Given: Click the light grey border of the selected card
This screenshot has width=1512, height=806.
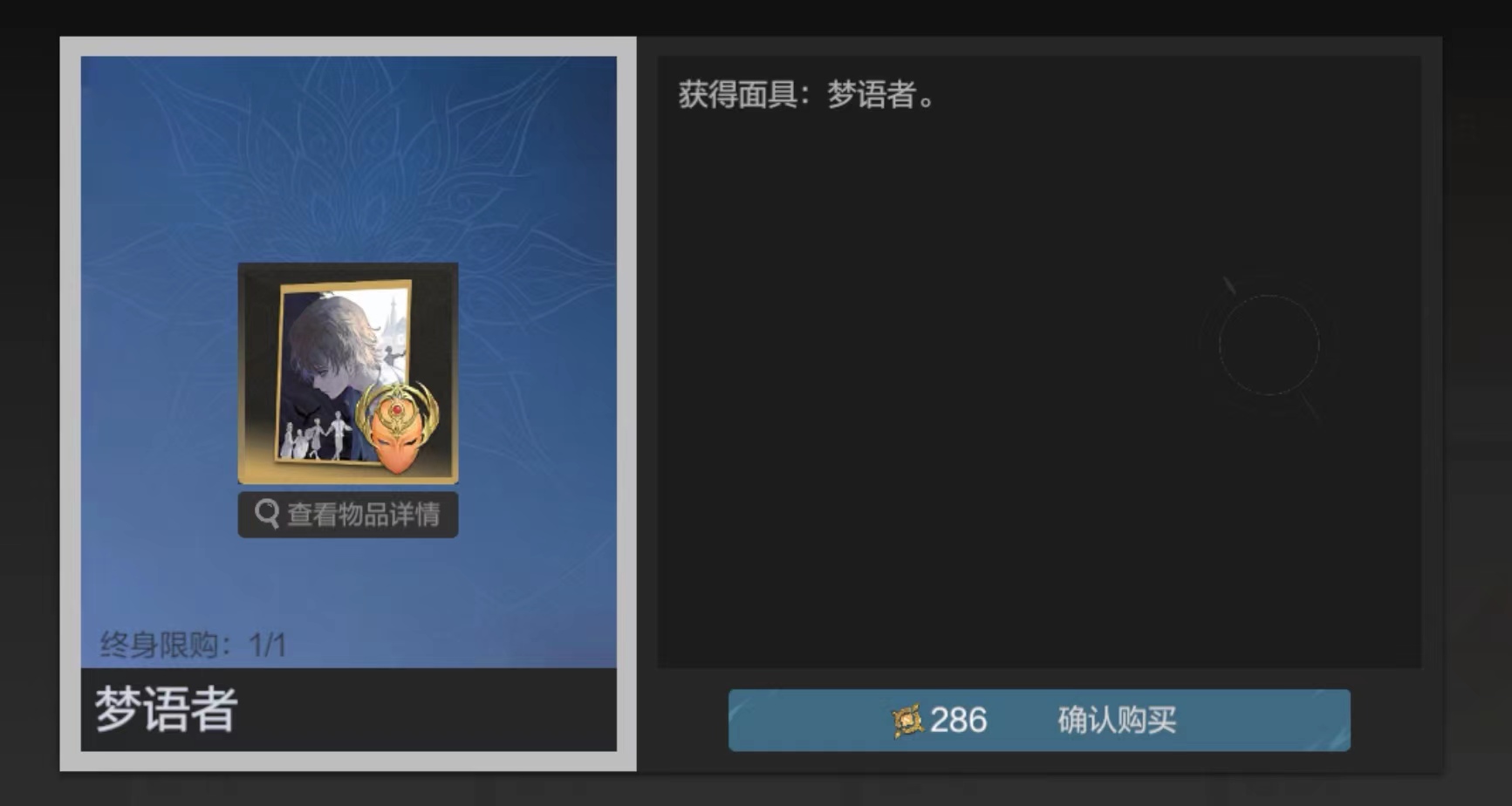Looking at the screenshot, I should click(x=70, y=403).
